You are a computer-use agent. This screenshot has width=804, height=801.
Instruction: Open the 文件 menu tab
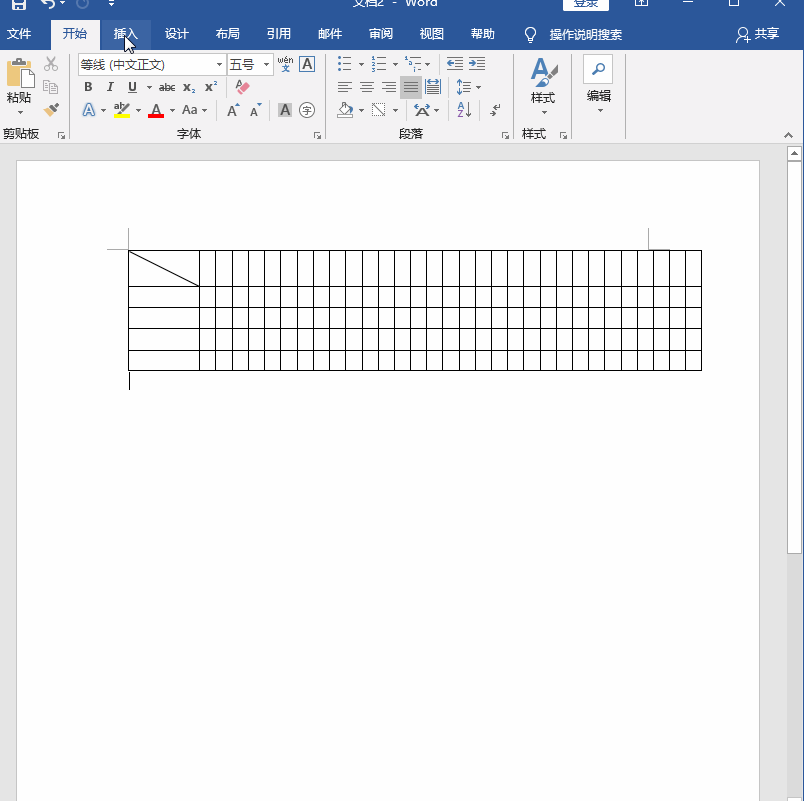[x=19, y=34]
